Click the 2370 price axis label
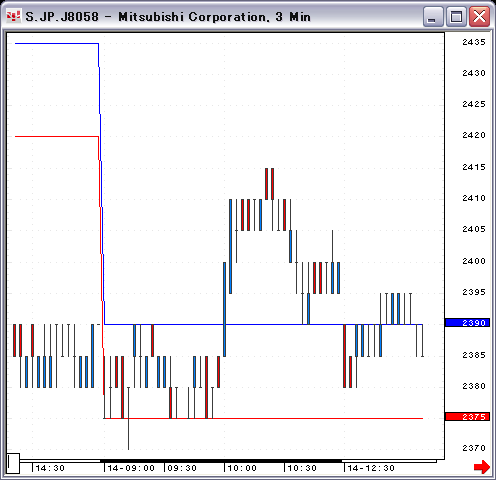The height and width of the screenshot is (480, 496). click(x=474, y=448)
